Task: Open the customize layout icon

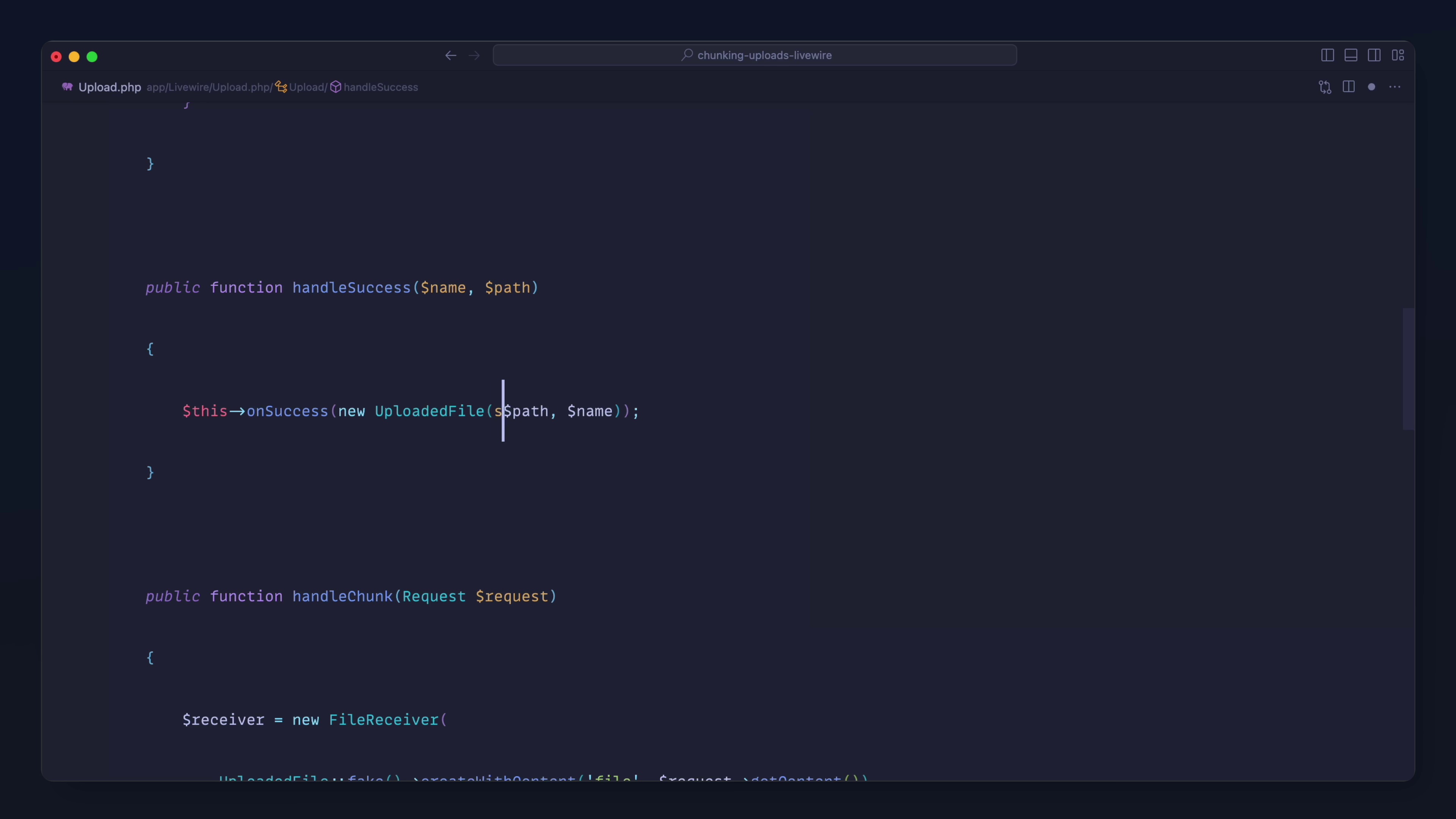Action: (x=1398, y=55)
